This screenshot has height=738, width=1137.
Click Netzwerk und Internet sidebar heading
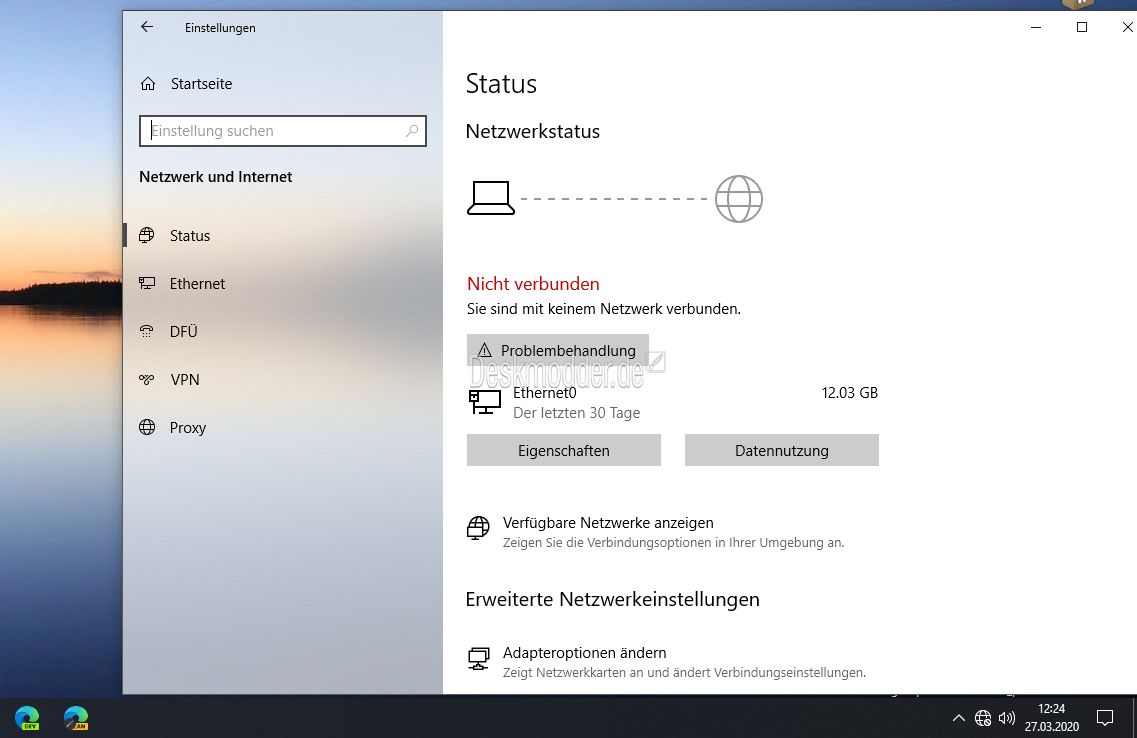pos(215,177)
